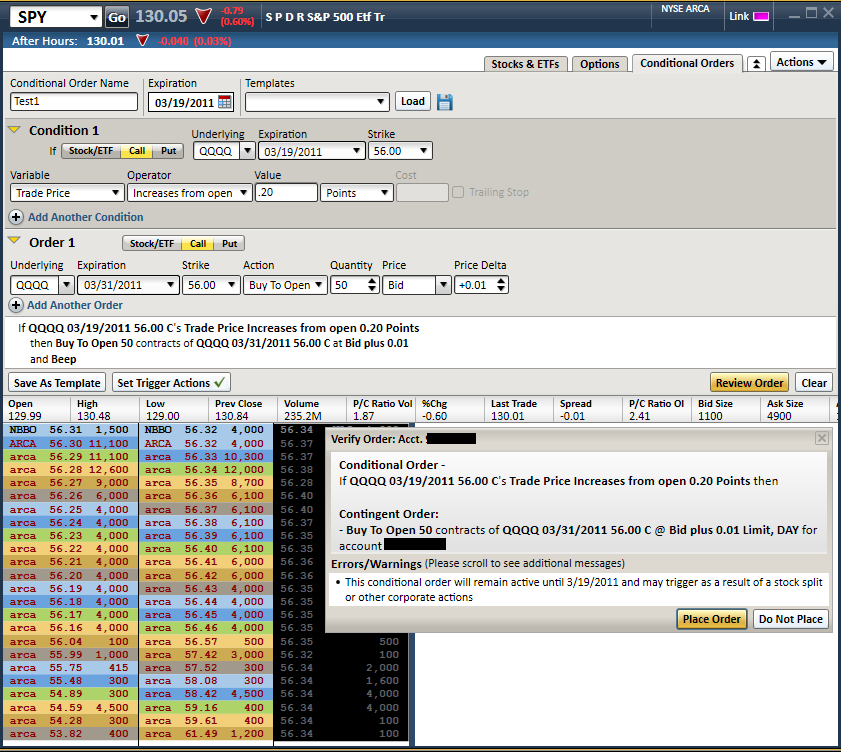Click Save As Template button

(57, 383)
